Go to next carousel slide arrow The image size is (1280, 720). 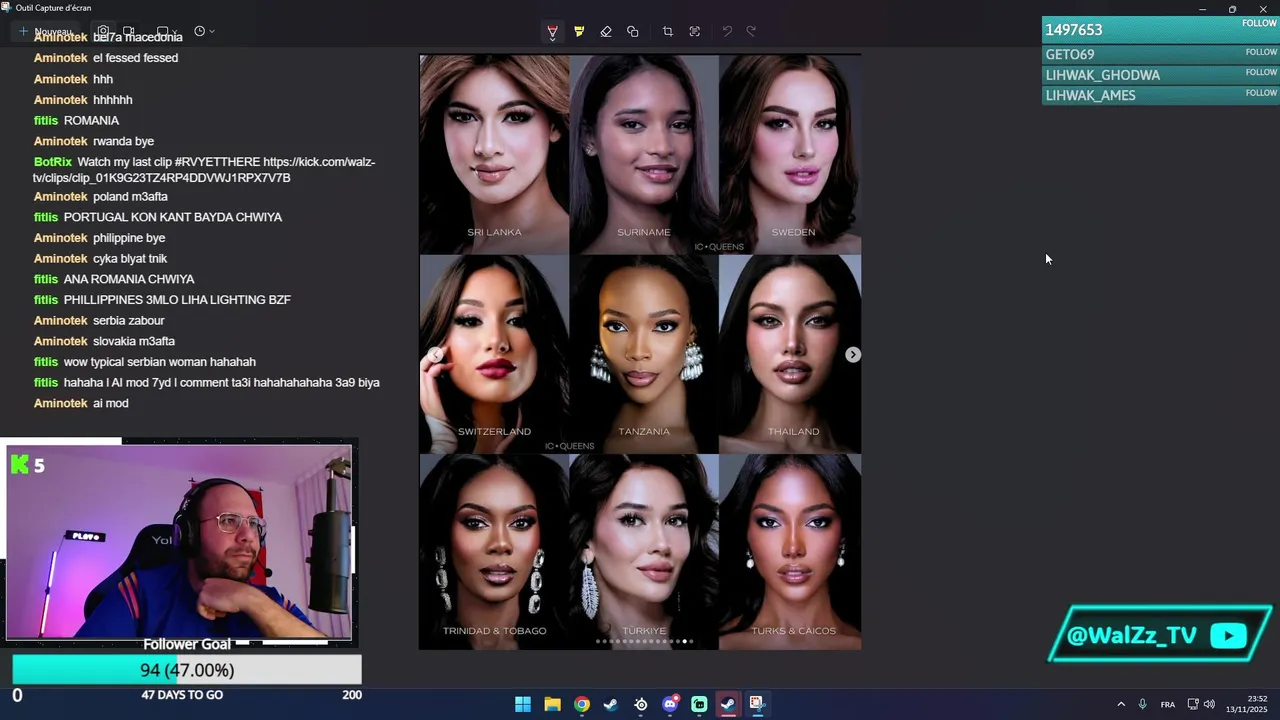click(853, 355)
